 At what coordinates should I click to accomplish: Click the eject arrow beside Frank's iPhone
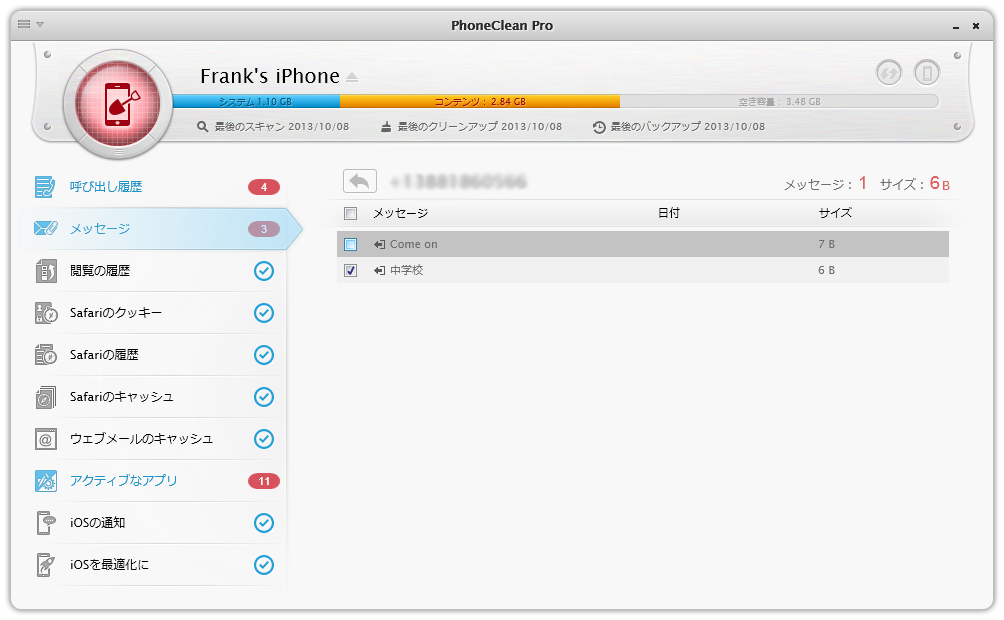point(352,78)
